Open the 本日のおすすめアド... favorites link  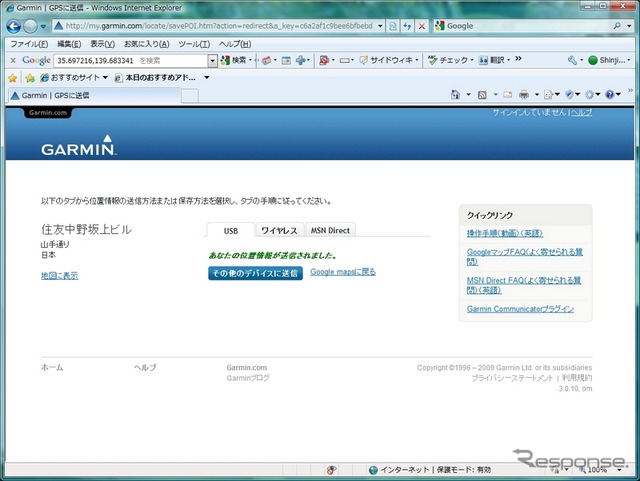tap(155, 78)
